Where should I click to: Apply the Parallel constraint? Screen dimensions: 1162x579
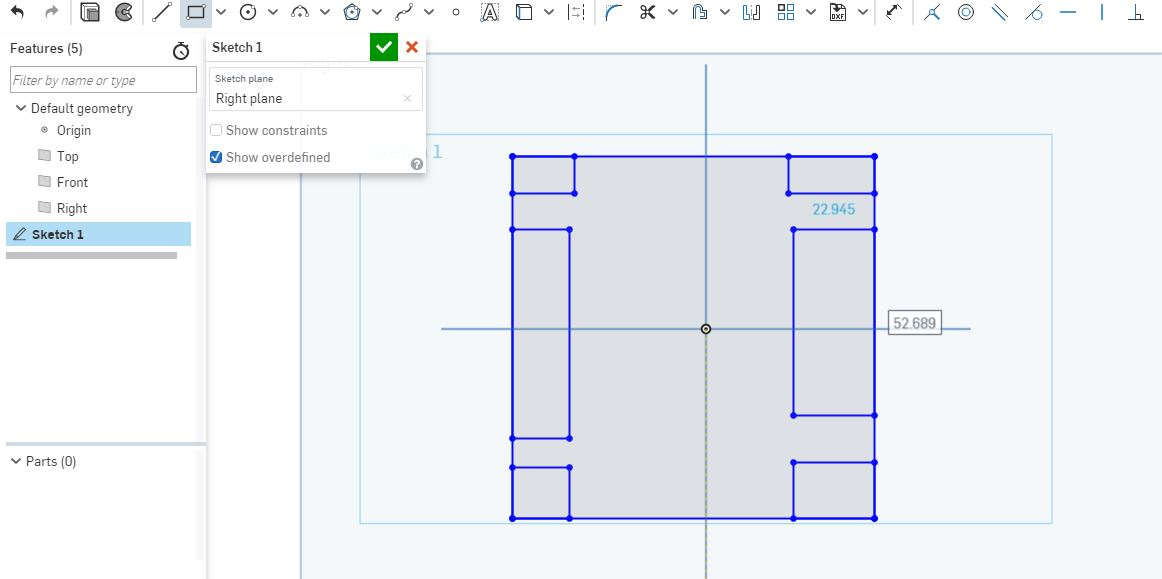pos(1000,12)
